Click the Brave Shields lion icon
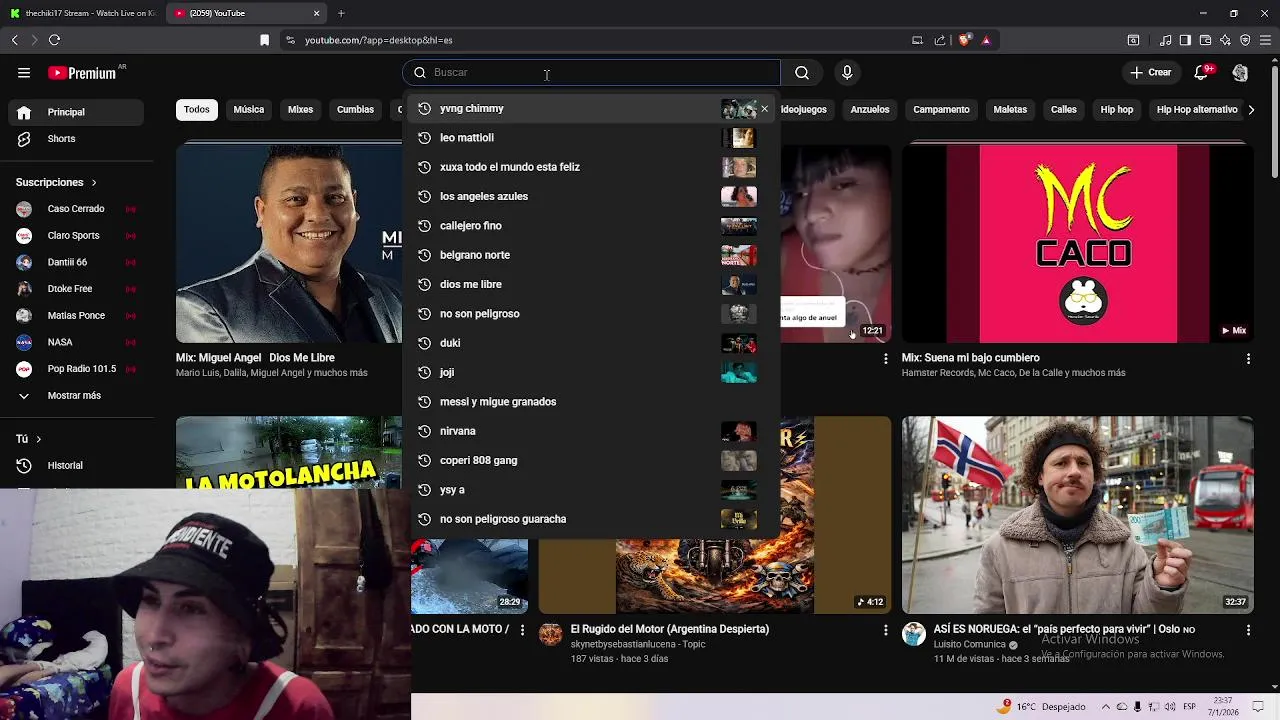 (964, 40)
